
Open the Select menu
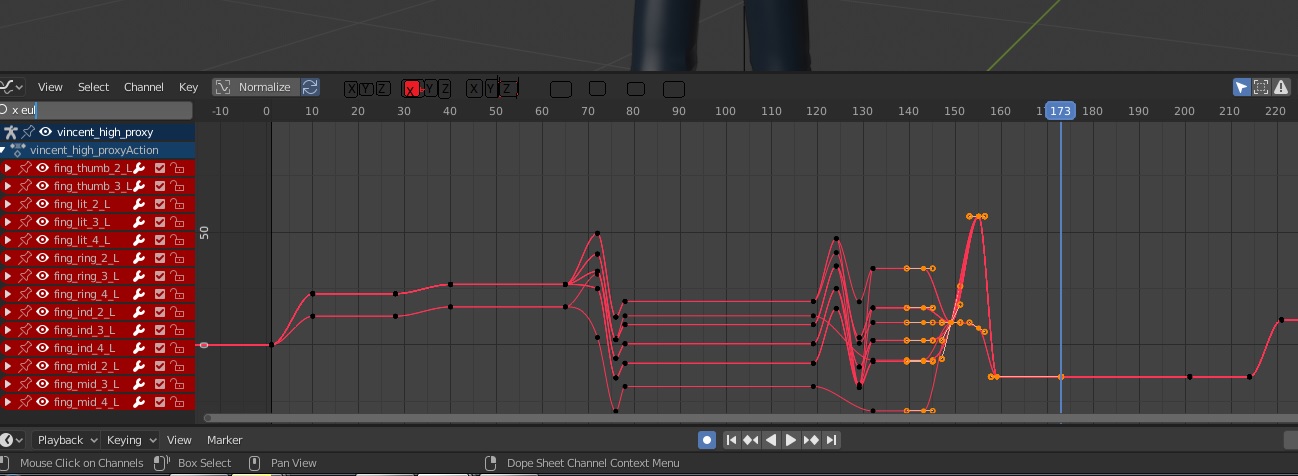tap(93, 87)
